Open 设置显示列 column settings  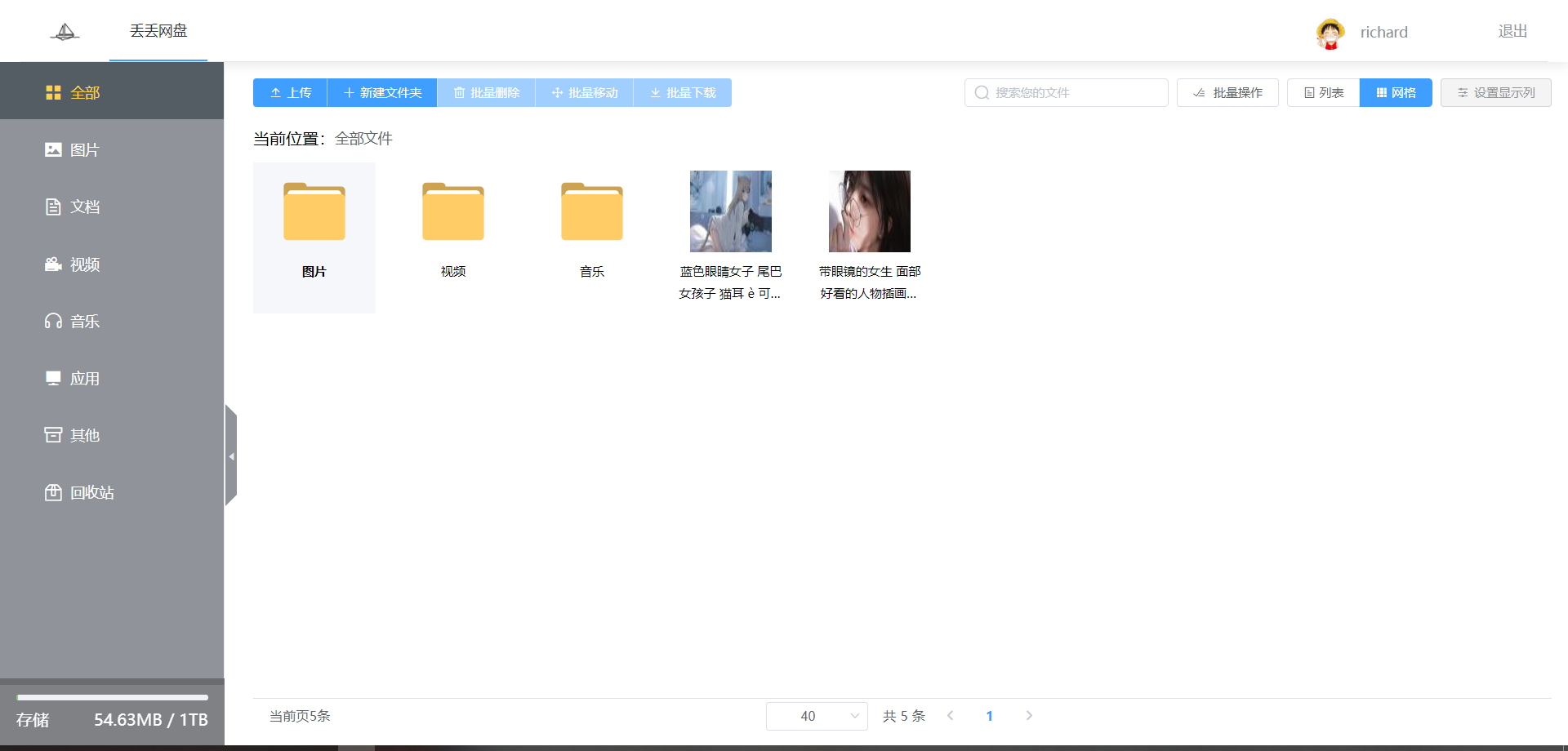tap(1495, 93)
